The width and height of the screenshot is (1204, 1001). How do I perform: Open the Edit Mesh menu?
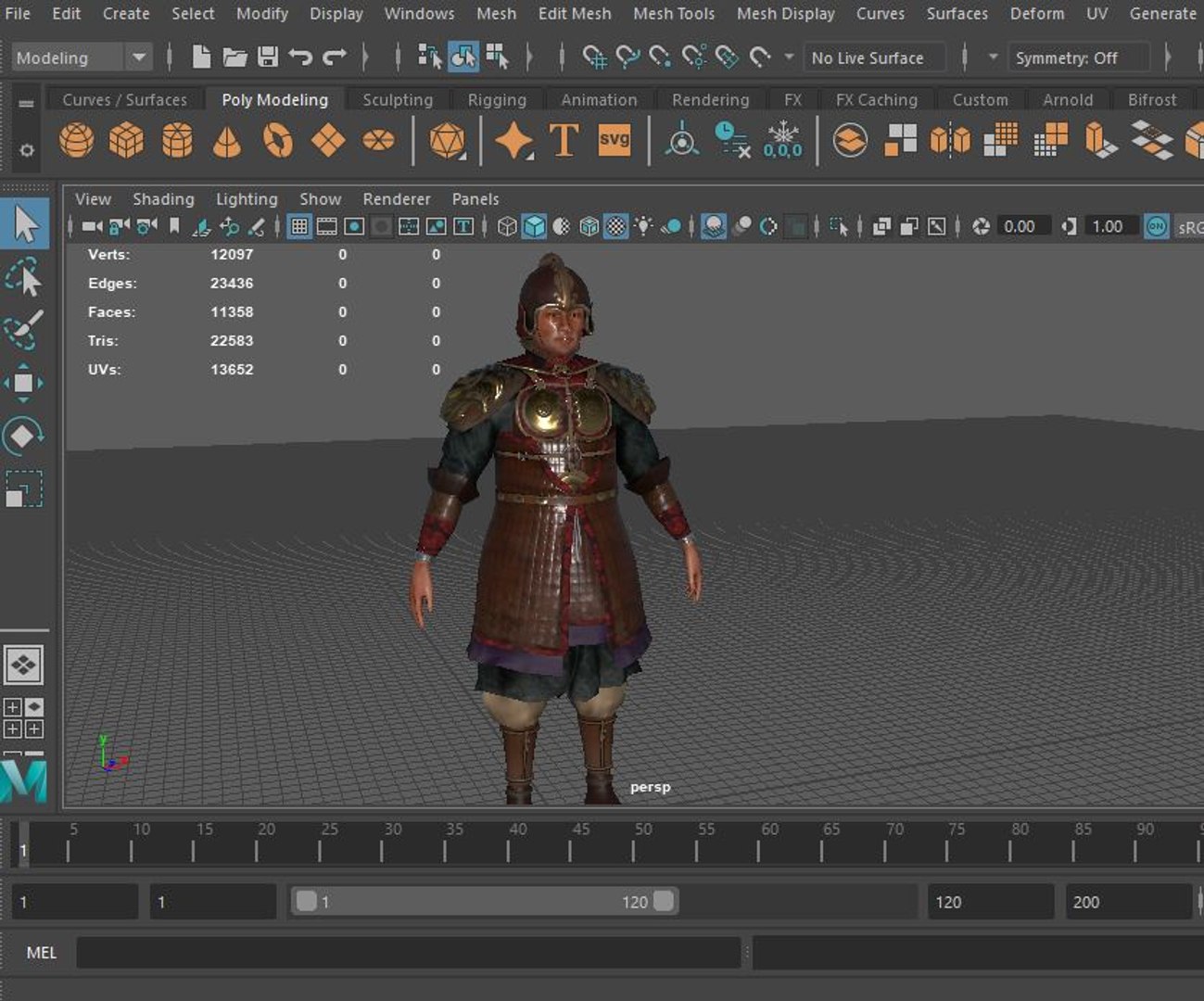click(x=575, y=13)
